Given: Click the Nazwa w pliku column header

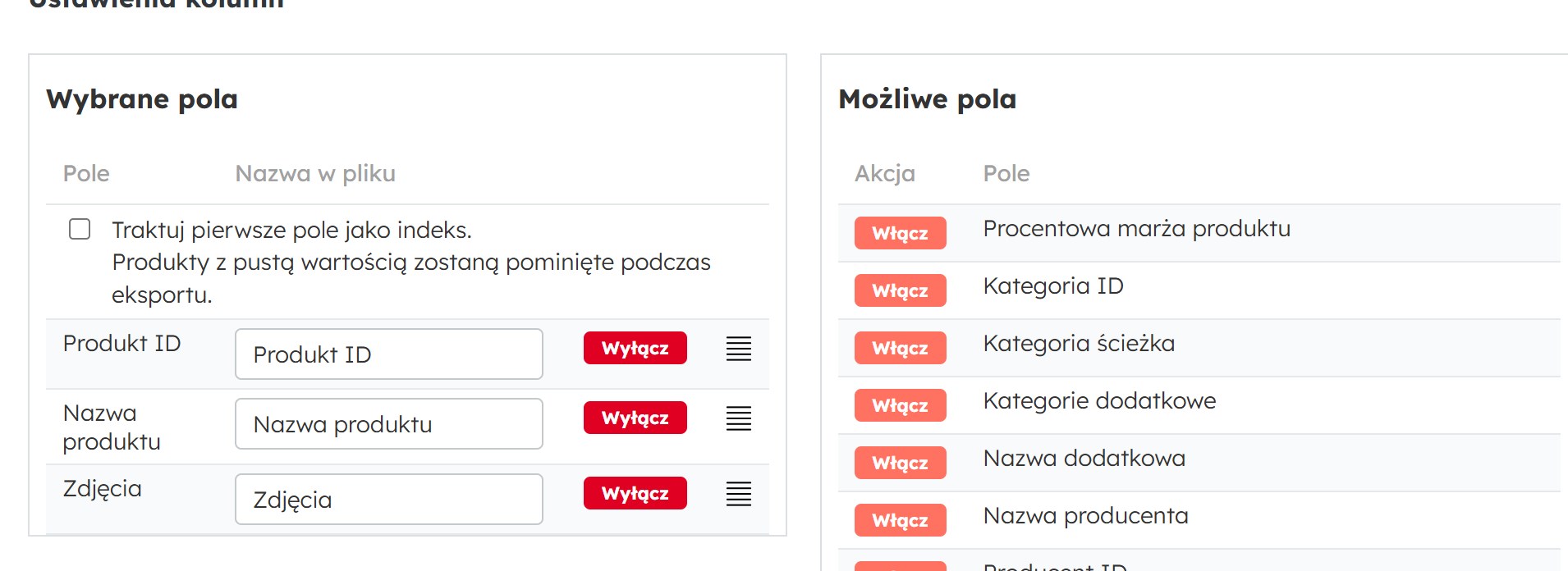Looking at the screenshot, I should (x=315, y=173).
